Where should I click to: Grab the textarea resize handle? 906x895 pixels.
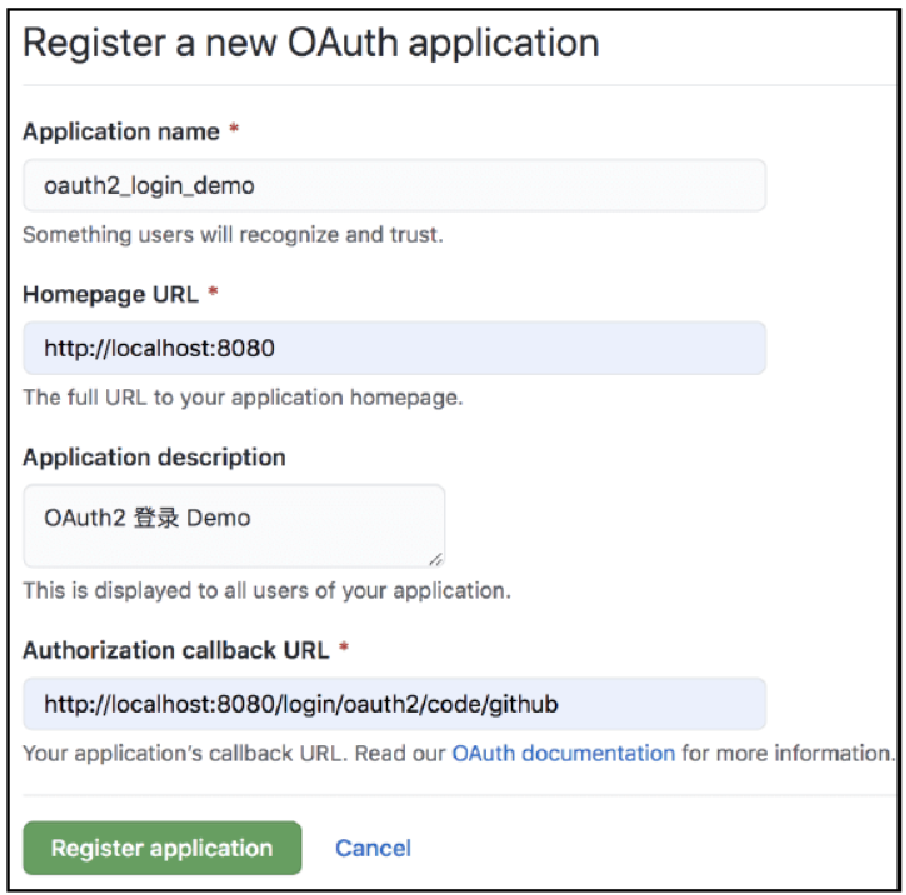pyautogui.click(x=436, y=559)
